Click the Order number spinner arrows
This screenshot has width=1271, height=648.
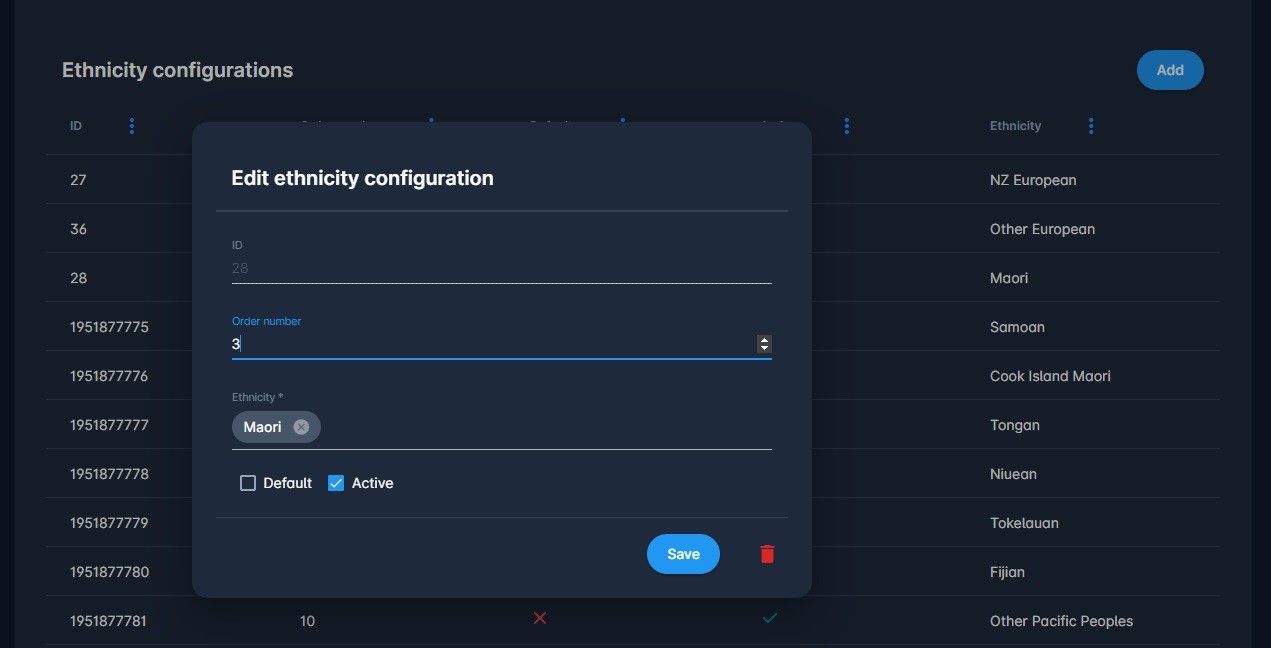pyautogui.click(x=764, y=344)
